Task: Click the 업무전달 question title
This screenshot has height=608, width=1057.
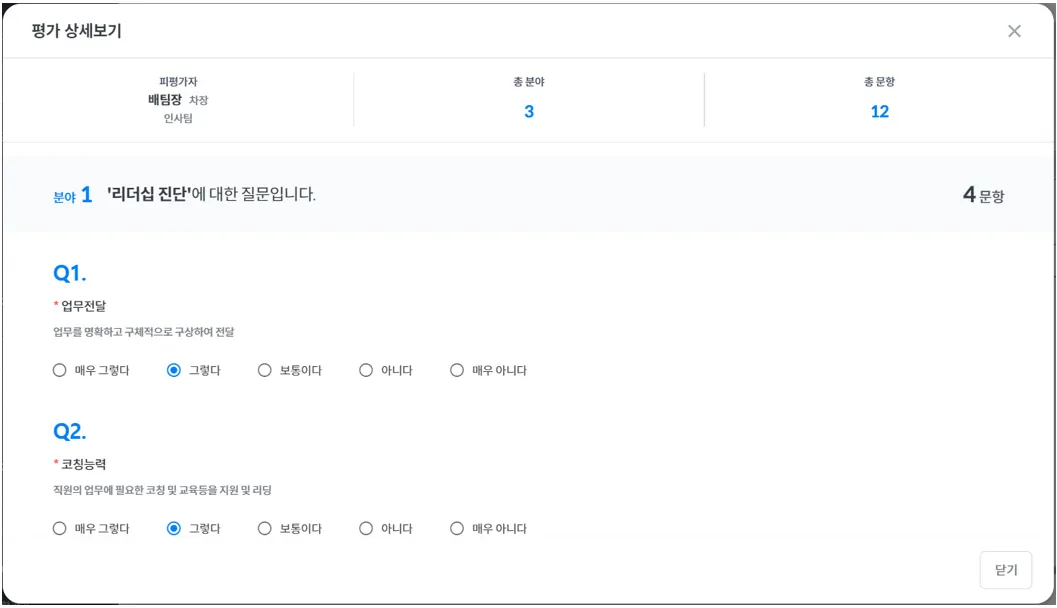Action: point(84,306)
